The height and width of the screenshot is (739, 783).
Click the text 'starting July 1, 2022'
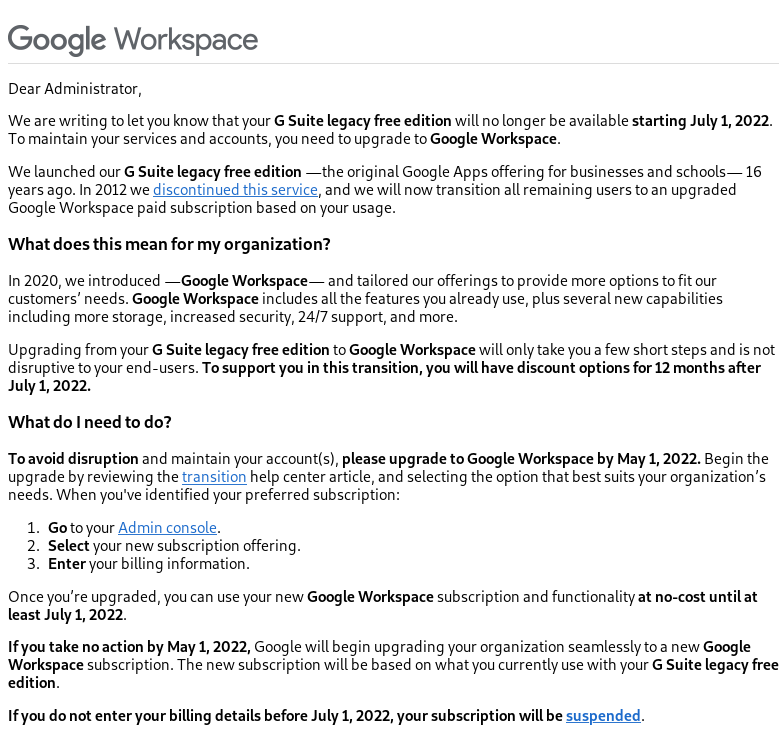[700, 121]
